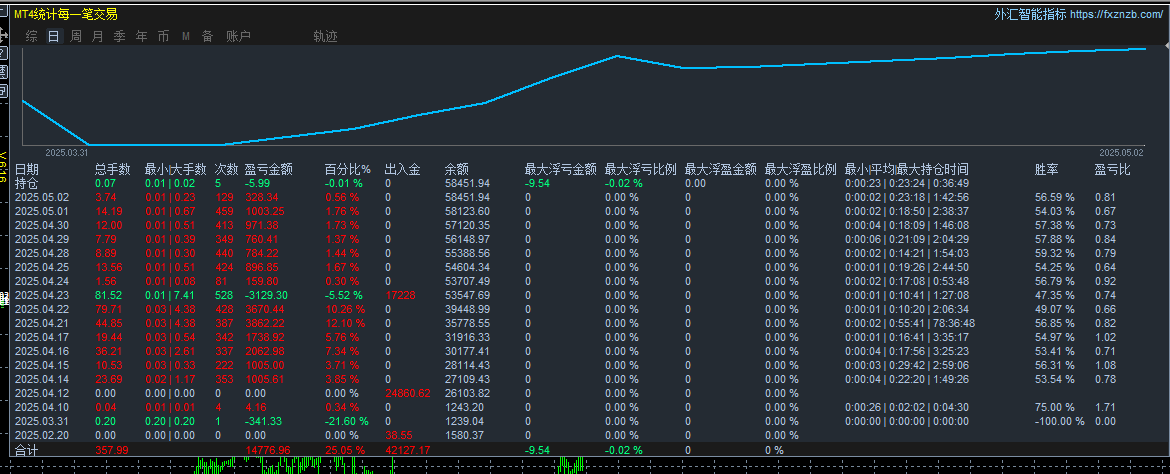Select the 2025.04.22 date row
Image resolution: width=1170 pixels, height=474 pixels.
point(42,309)
